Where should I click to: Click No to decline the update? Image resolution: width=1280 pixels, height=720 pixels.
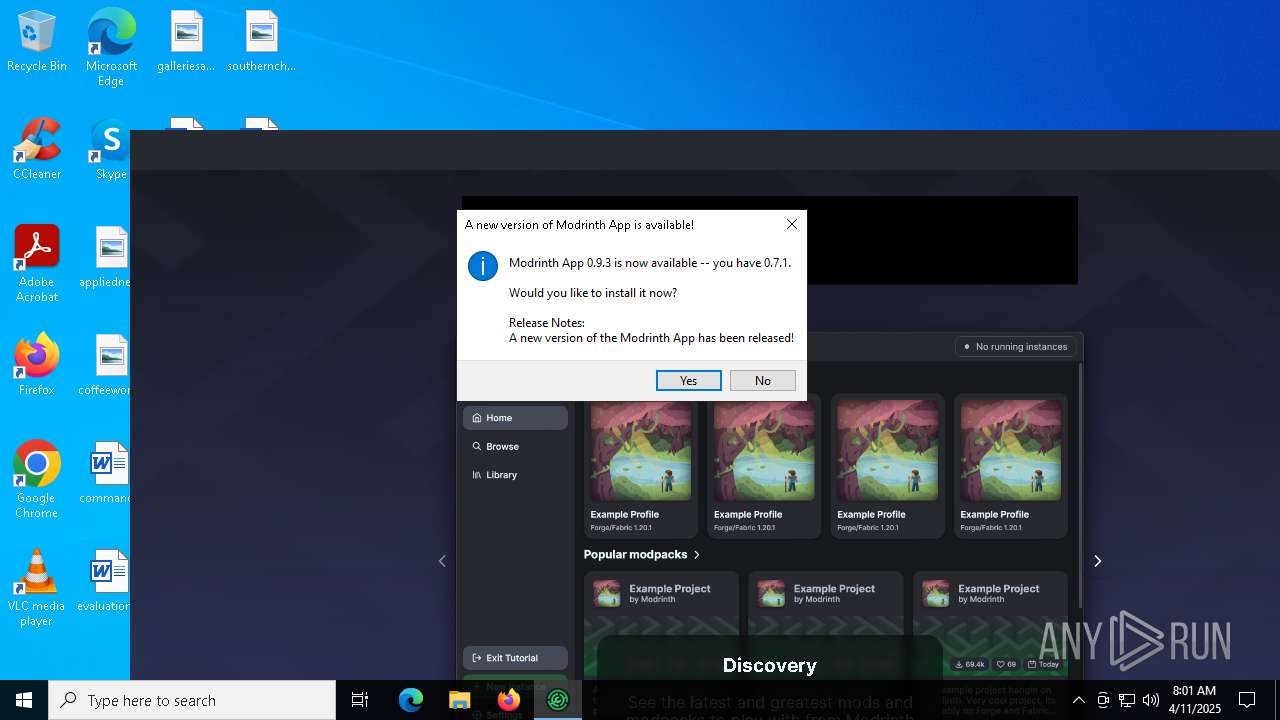[x=763, y=380]
